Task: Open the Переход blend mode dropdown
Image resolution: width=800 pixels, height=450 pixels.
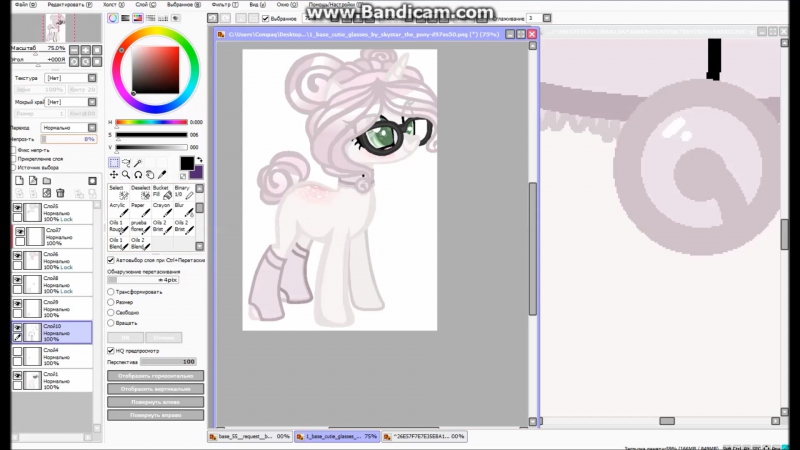Action: point(92,128)
